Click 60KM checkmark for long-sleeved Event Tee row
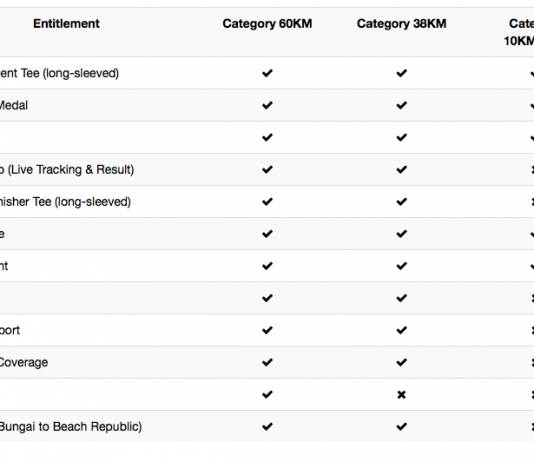 [267, 73]
